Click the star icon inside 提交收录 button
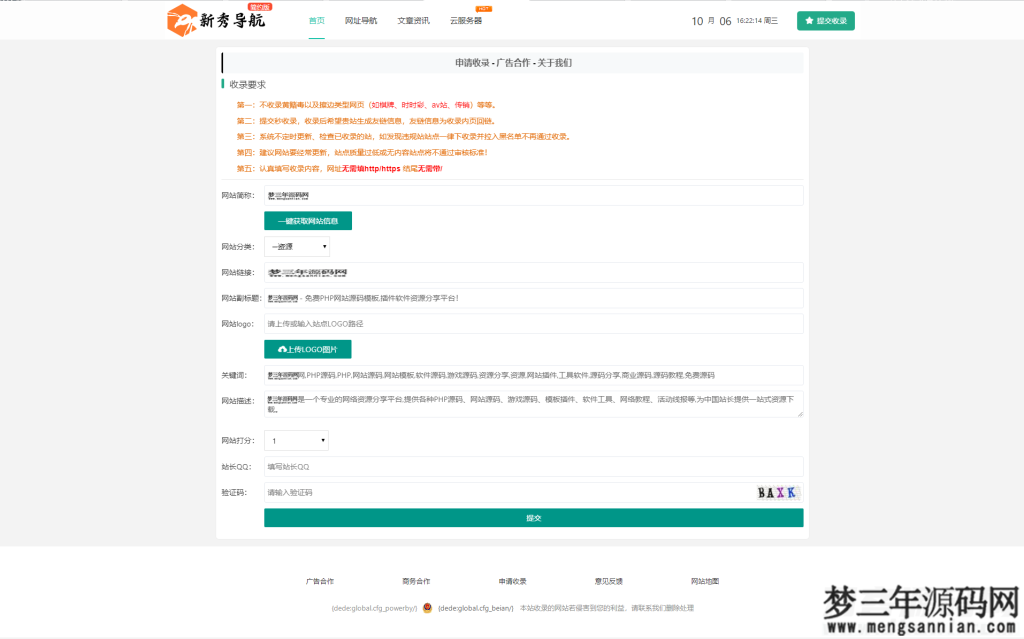Image resolution: width=1024 pixels, height=639 pixels. tap(807, 20)
